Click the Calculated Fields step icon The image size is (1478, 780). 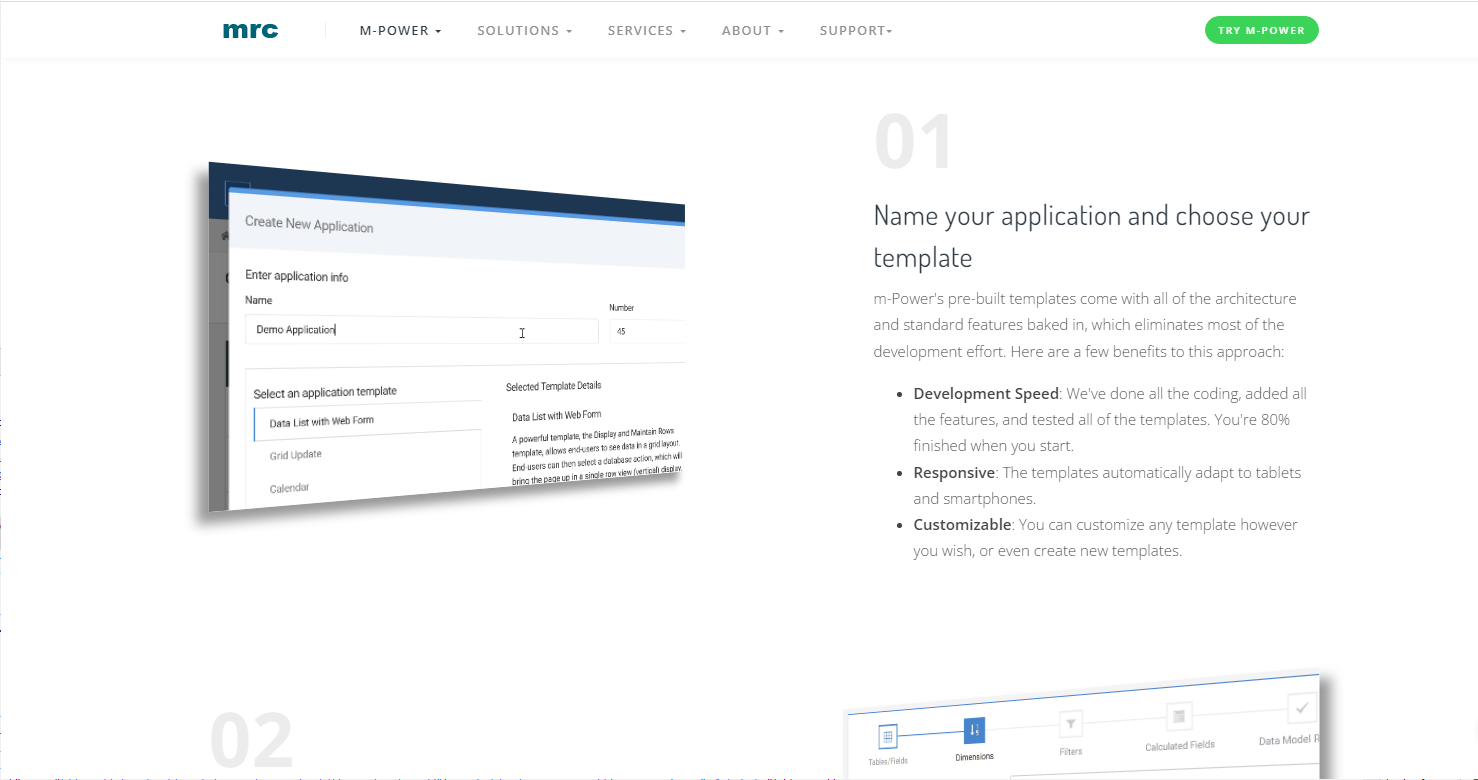click(x=1179, y=716)
